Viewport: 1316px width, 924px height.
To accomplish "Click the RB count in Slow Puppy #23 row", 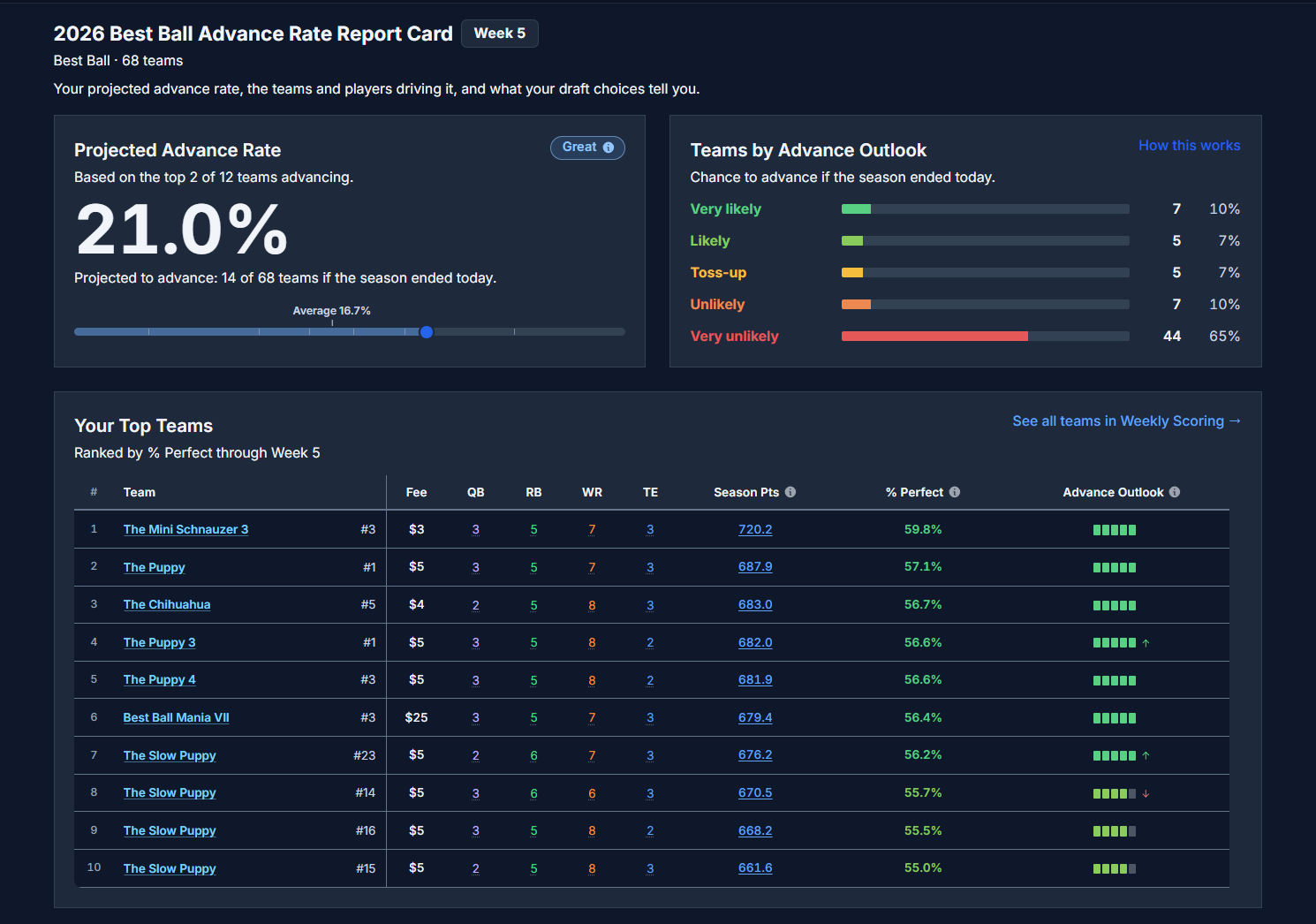I will (x=533, y=755).
